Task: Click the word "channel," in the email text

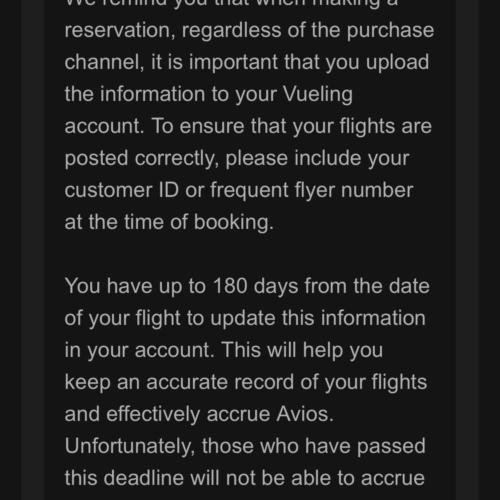Action: 105,63
